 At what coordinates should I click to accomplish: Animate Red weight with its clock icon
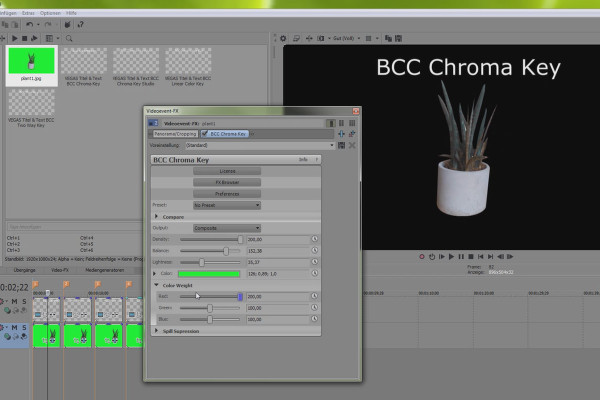[x=315, y=296]
